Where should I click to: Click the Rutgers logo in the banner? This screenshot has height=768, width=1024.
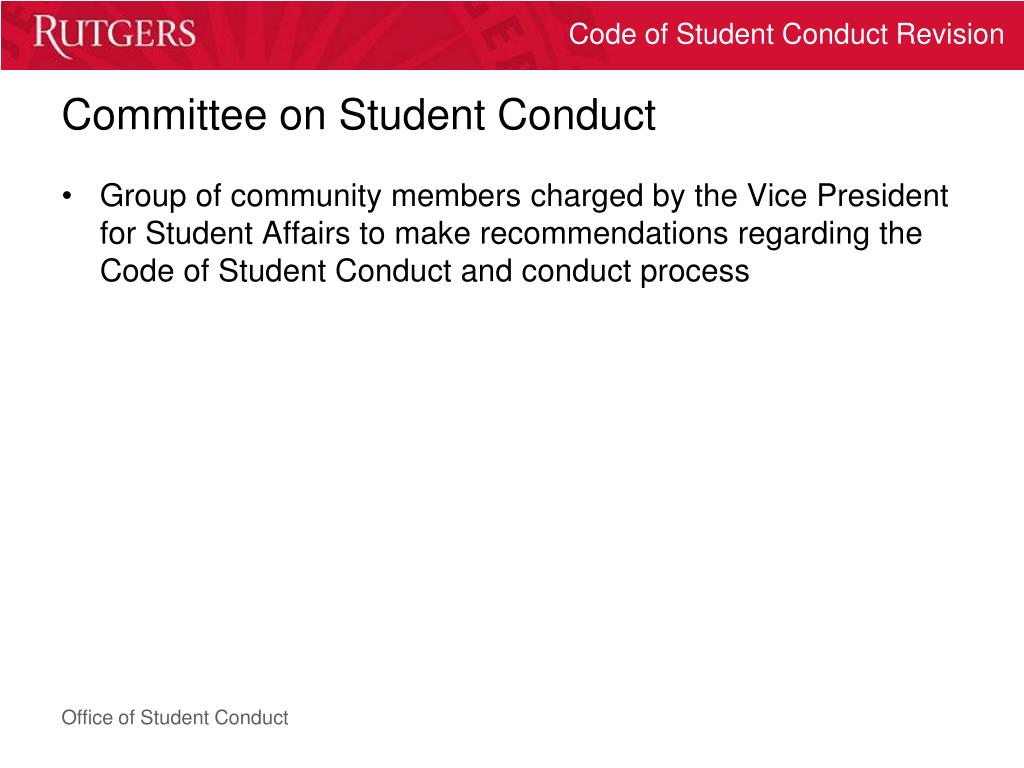(114, 35)
